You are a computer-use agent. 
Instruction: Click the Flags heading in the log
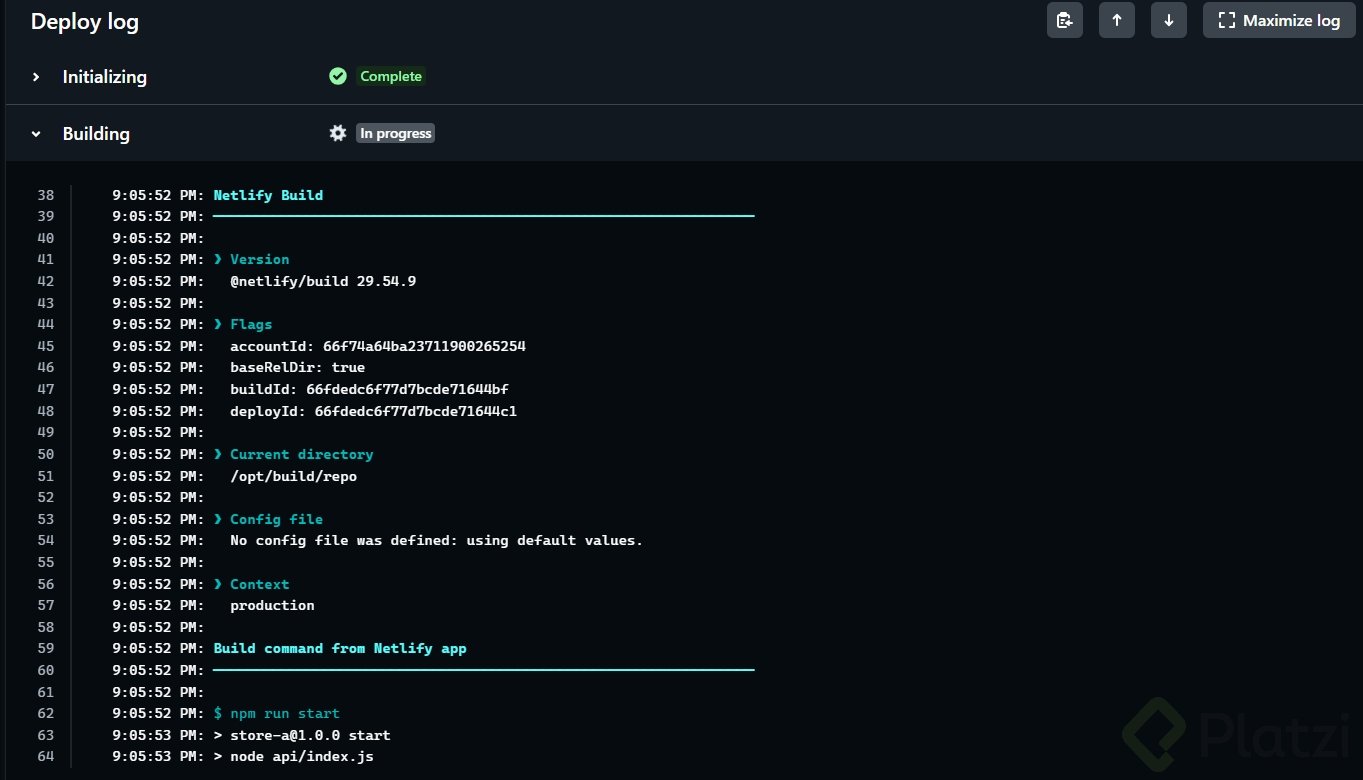pos(251,325)
